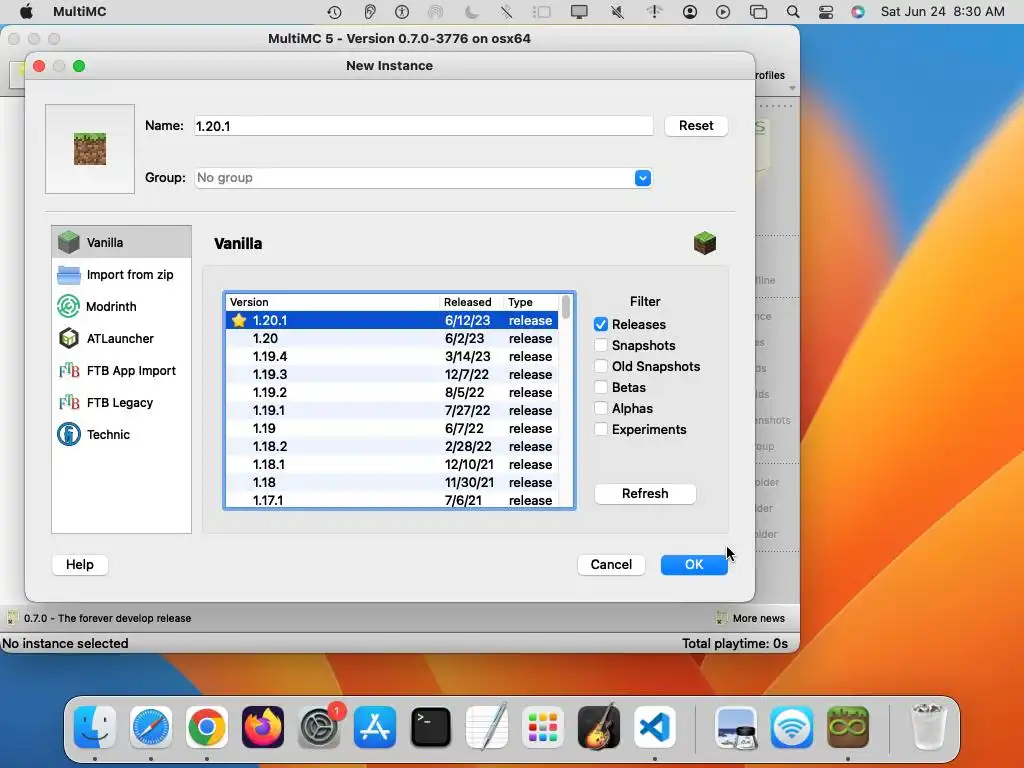The height and width of the screenshot is (768, 1024).
Task: Select version 1.19.2 row
Action: click(392, 392)
